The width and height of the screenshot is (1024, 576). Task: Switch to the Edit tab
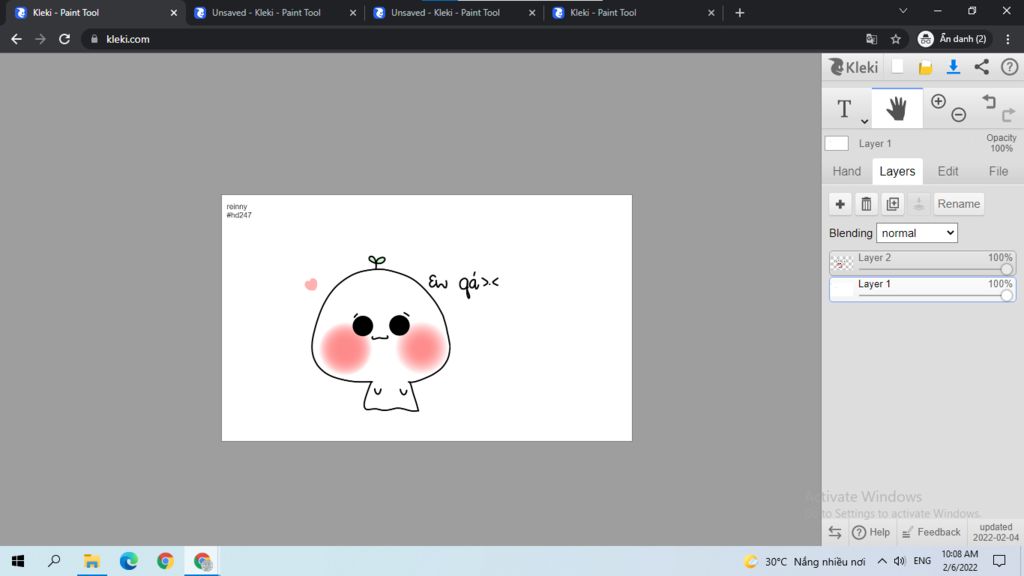click(x=948, y=171)
